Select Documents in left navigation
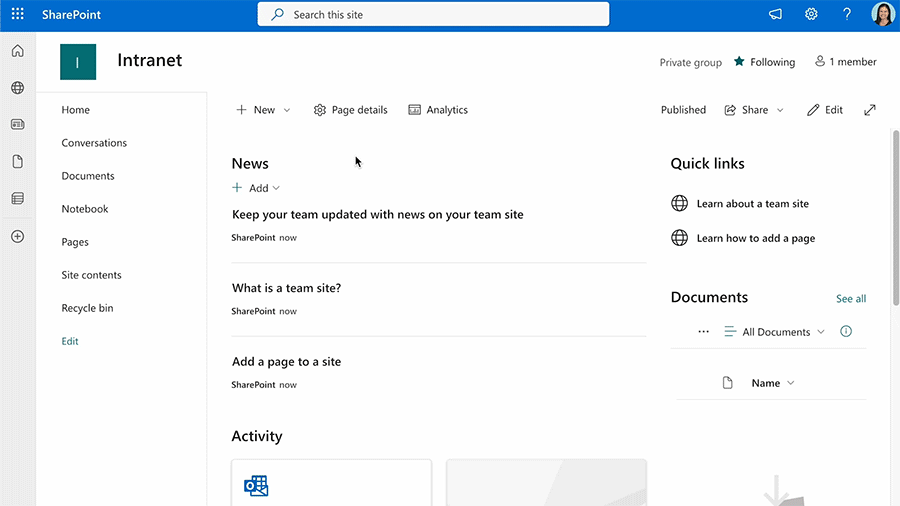Screen dimensions: 900x506 coord(88,176)
